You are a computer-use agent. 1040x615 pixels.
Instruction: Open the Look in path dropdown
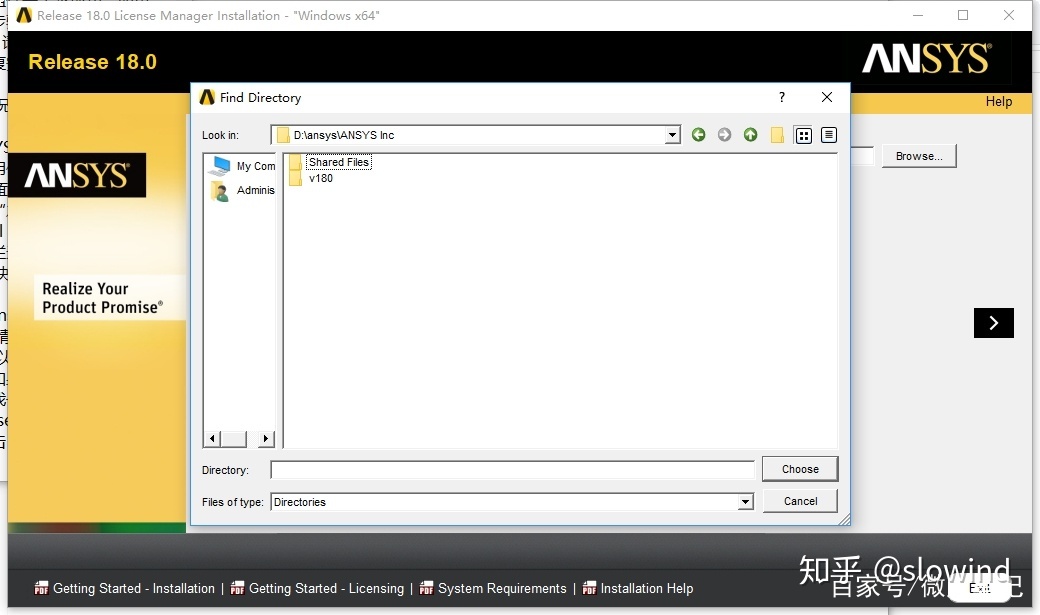pos(673,135)
